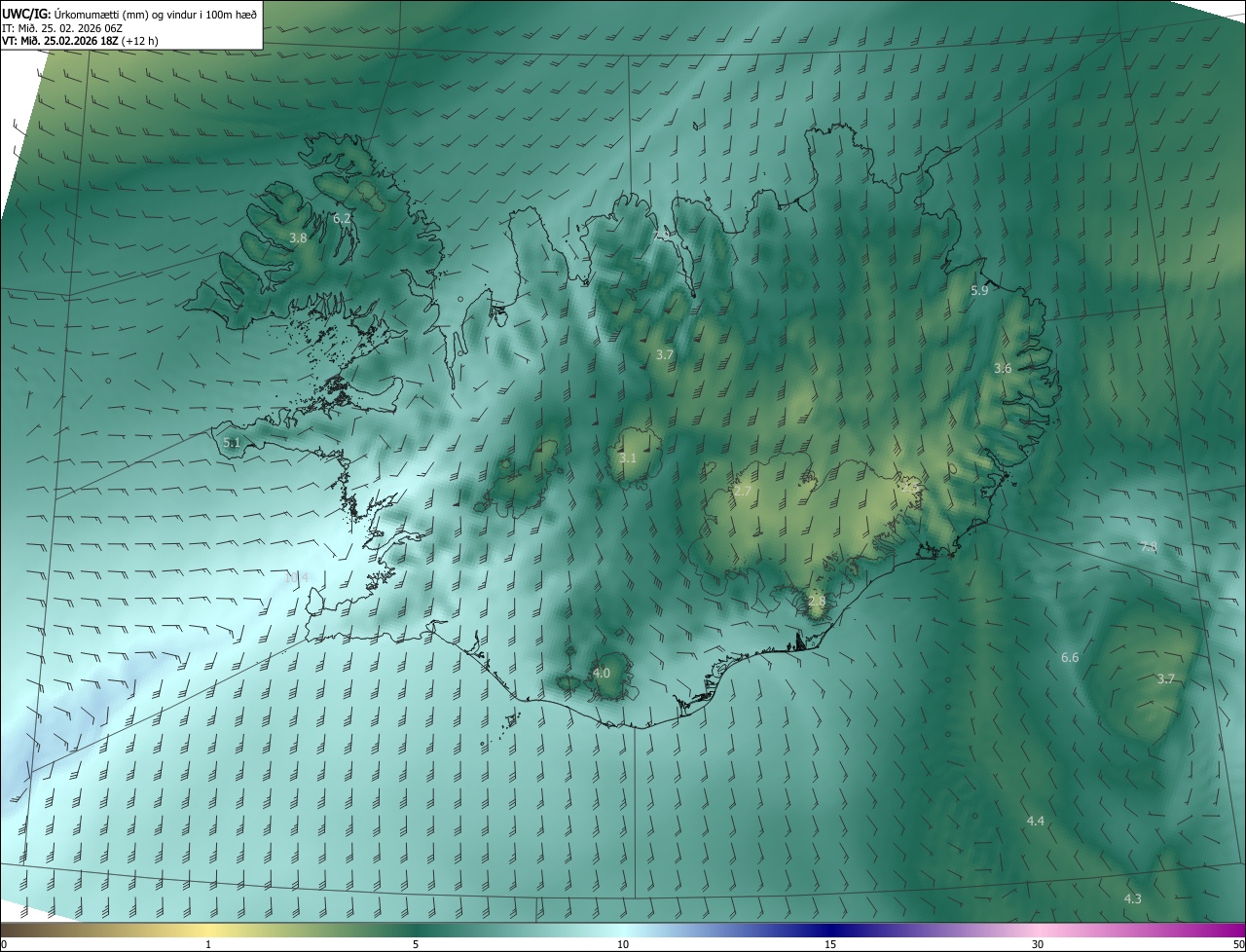This screenshot has width=1246, height=952.
Task: Click the valid time line 'VT: Mið. 25.02.2026 18Z (+12 h)'
Action: point(80,41)
